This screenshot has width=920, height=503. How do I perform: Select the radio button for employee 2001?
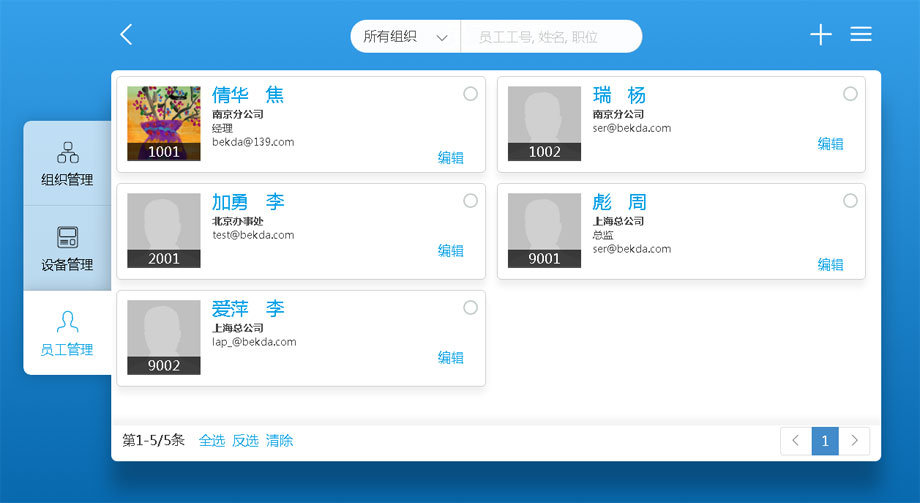point(470,201)
